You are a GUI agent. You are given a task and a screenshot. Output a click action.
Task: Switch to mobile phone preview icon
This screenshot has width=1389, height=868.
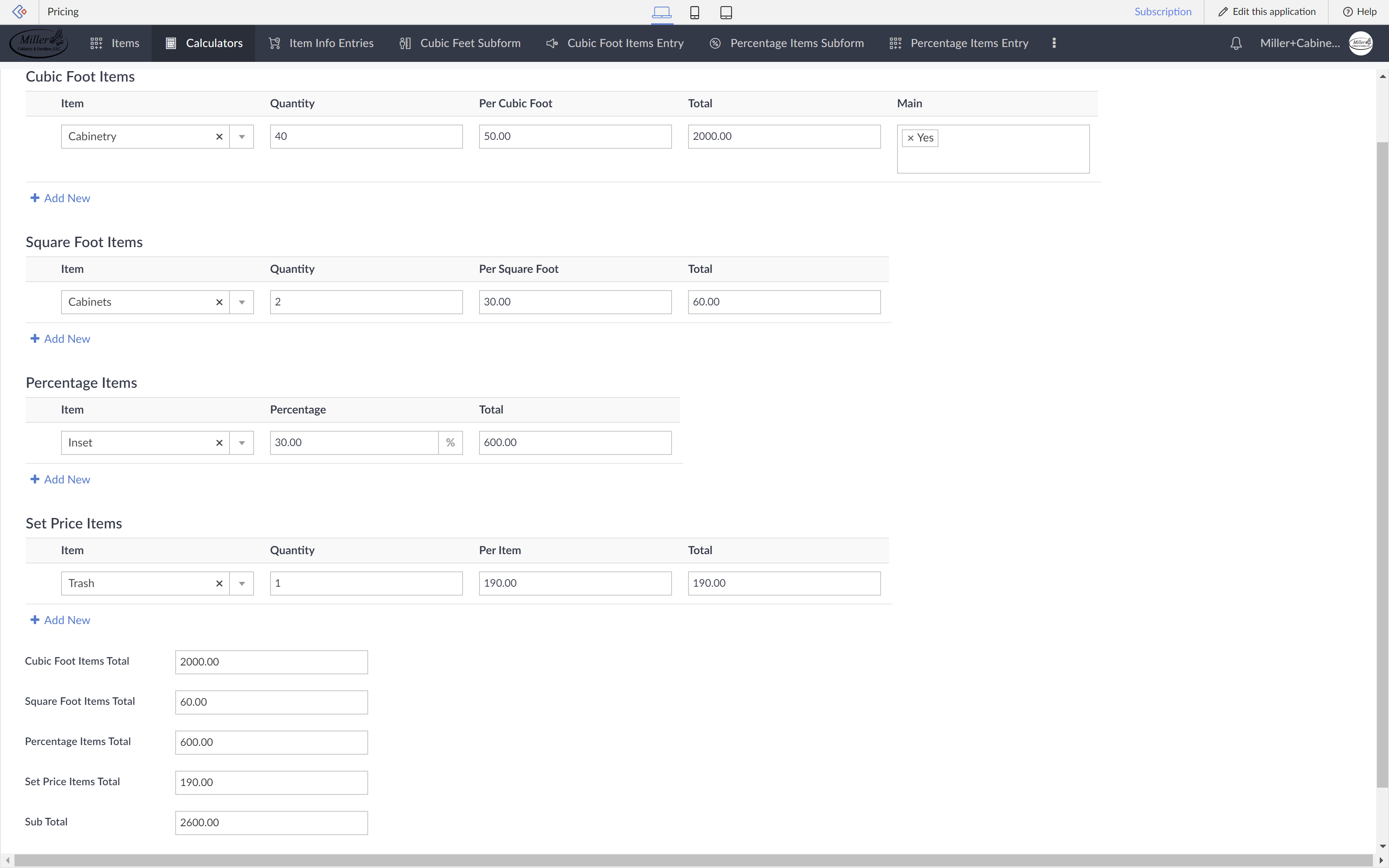694,12
